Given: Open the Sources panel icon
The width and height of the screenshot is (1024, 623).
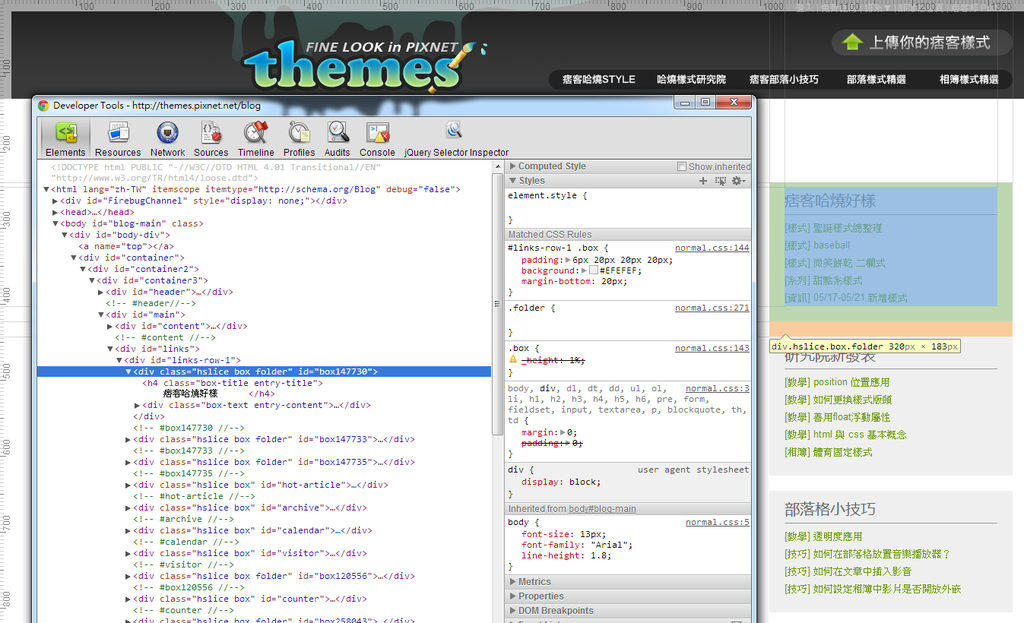Looking at the screenshot, I should 211,133.
